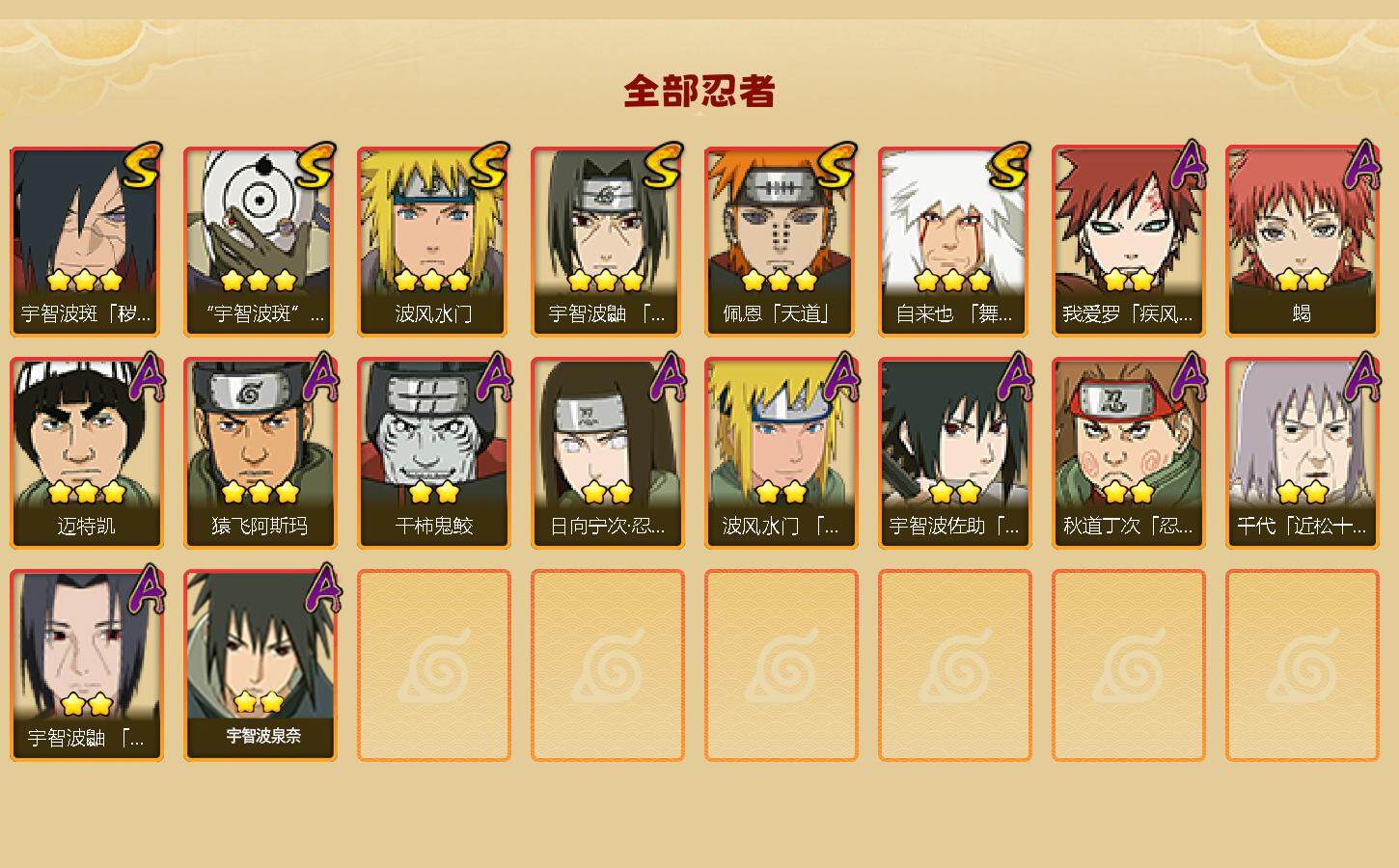The image size is (1399, 868).
Task: Pick the 宇智波泉奈 ninja card
Action: tap(261, 665)
